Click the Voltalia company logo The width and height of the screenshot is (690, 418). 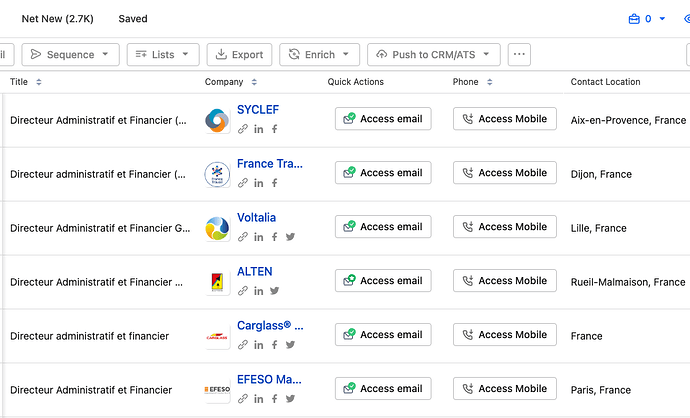tap(217, 228)
